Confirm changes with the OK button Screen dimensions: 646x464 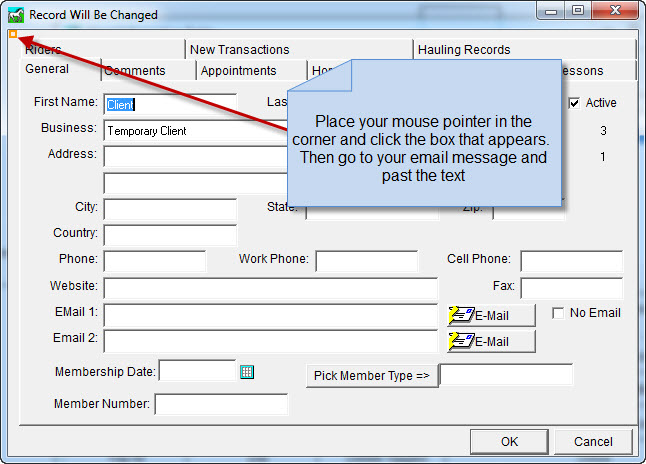509,442
